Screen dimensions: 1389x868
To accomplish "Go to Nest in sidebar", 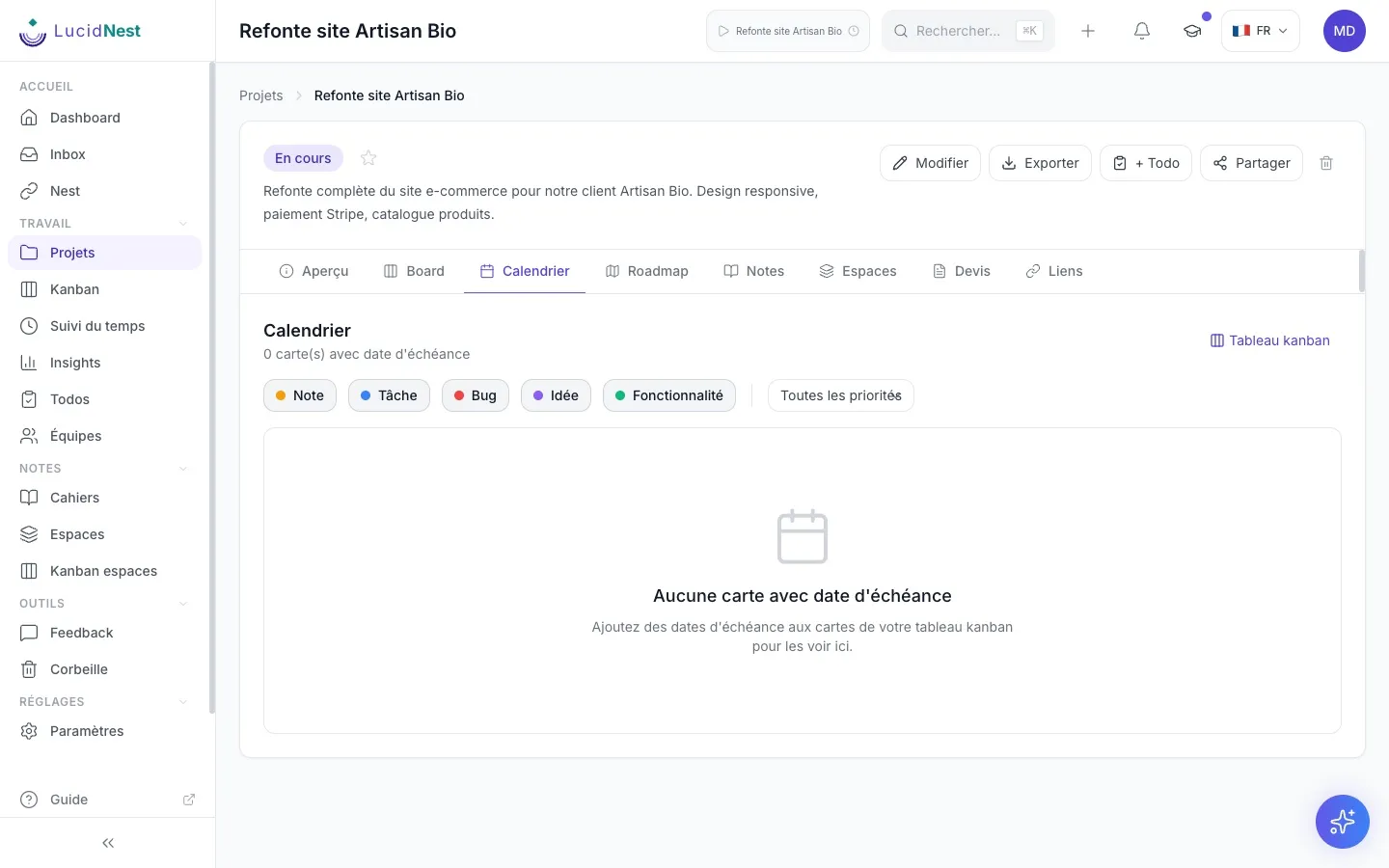I will (104, 191).
